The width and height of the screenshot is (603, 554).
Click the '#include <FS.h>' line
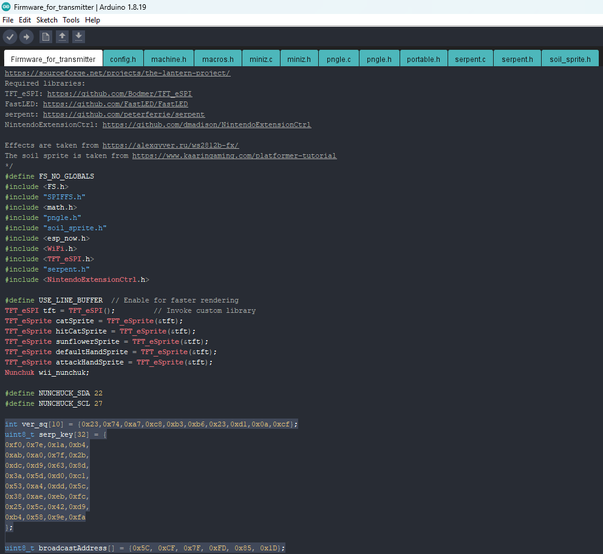pyautogui.click(x=37, y=187)
